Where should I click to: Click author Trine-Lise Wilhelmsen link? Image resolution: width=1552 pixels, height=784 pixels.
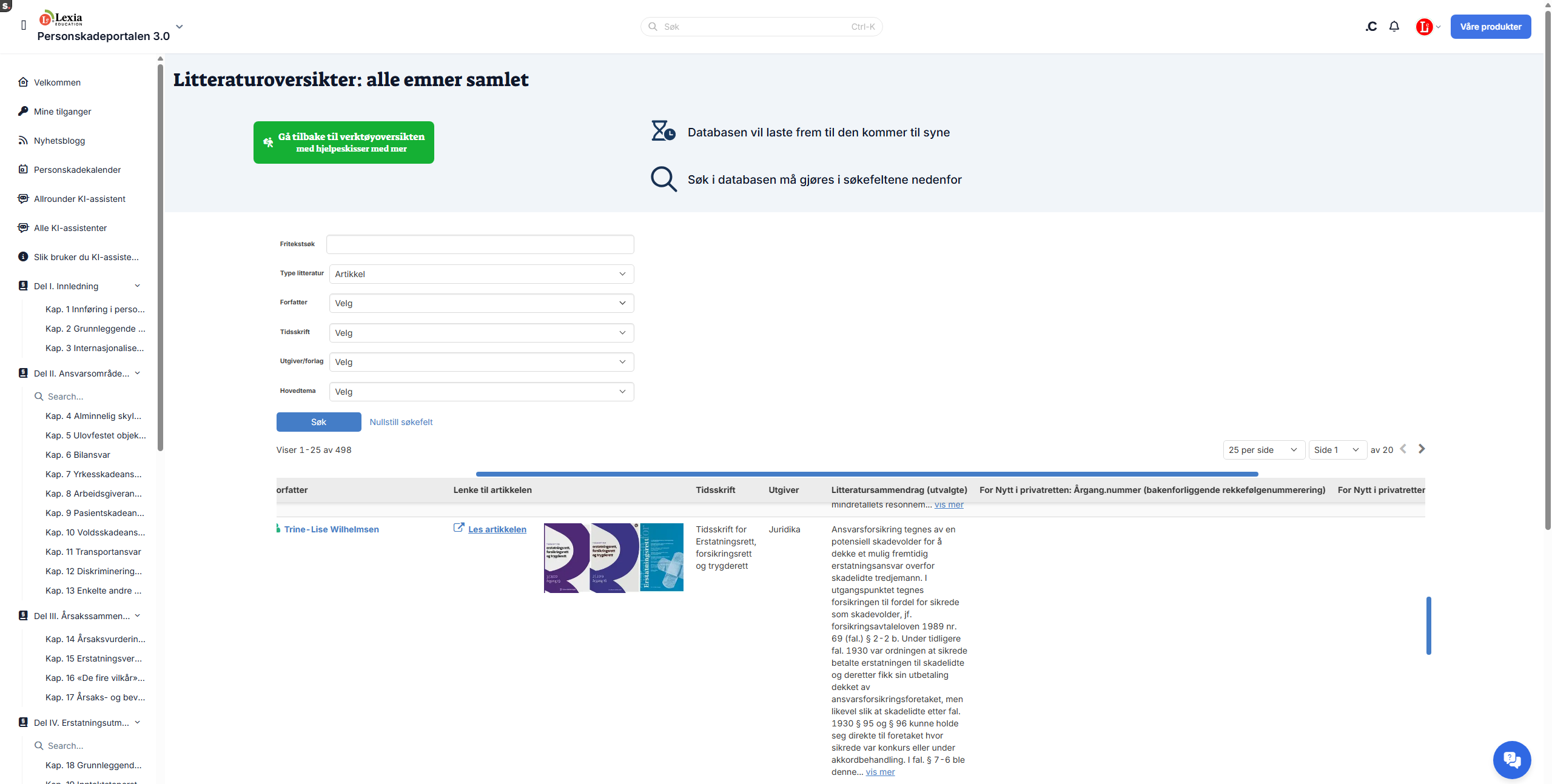click(x=332, y=529)
